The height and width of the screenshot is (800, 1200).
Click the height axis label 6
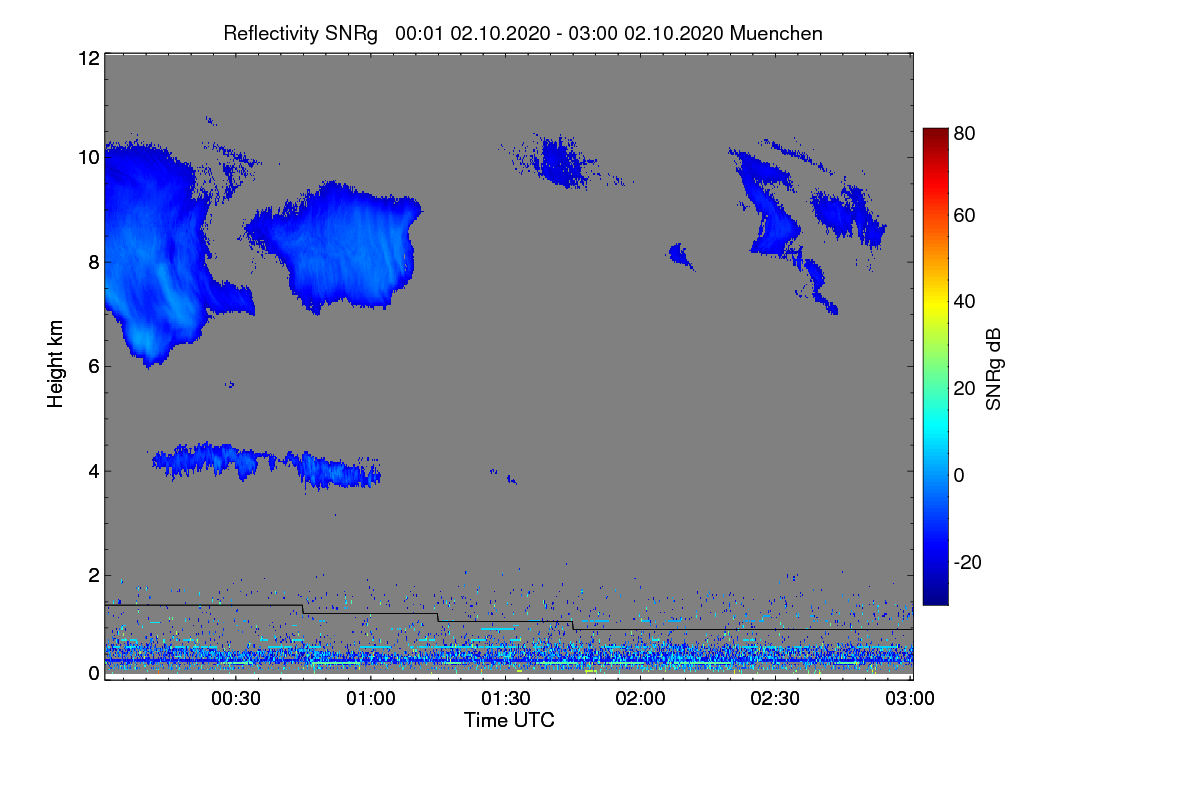(93, 366)
